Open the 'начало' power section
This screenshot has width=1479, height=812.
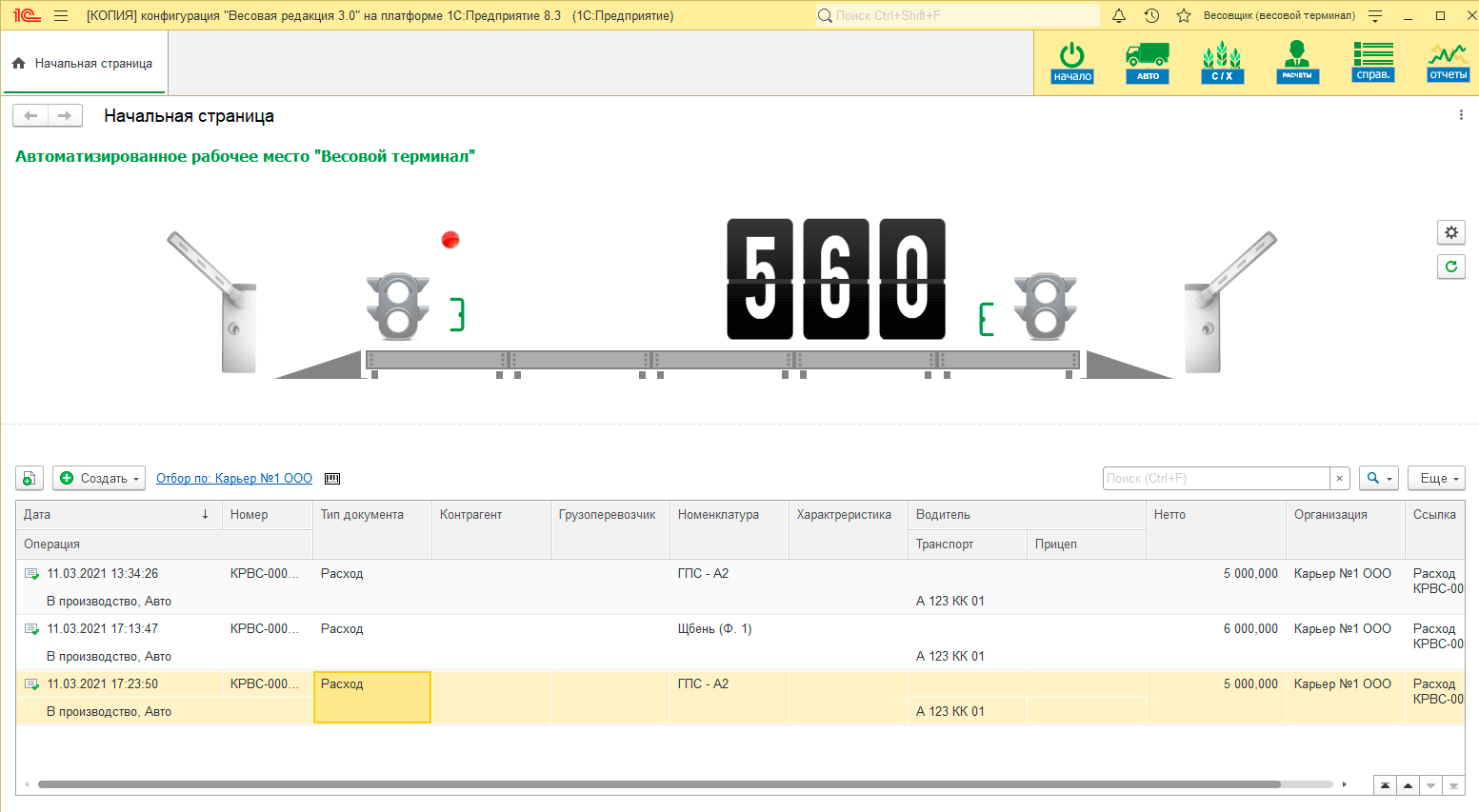[1072, 63]
